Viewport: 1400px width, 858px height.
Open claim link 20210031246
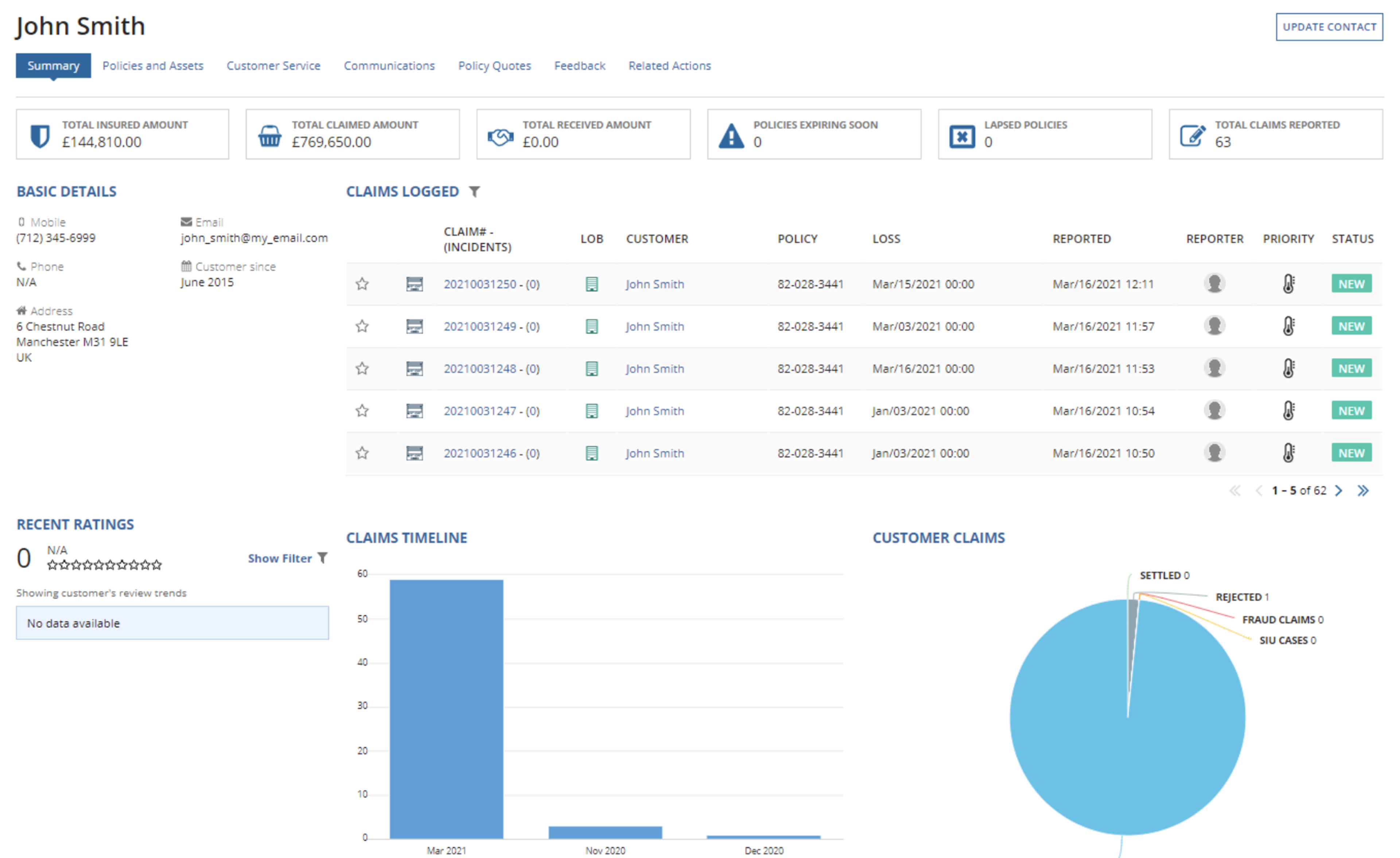click(480, 453)
